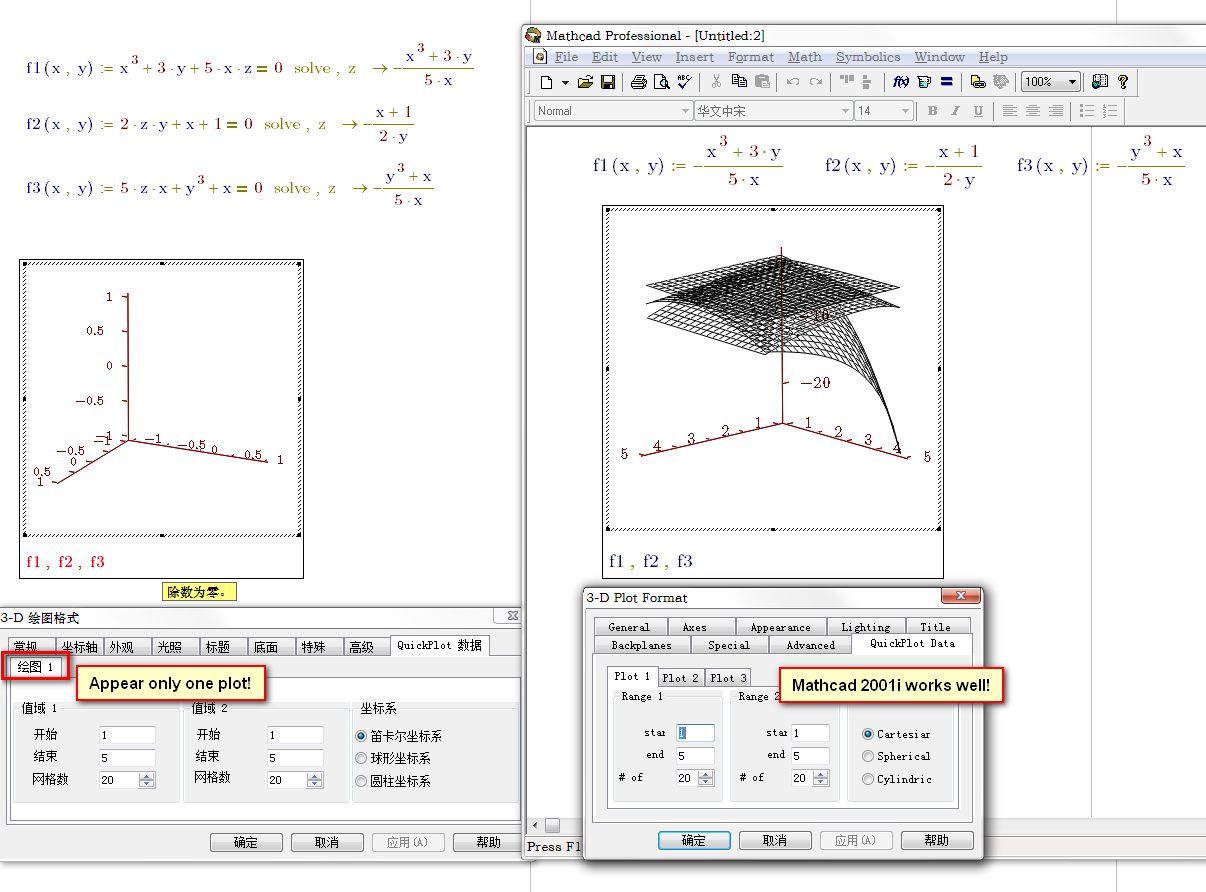Click the New icon dropdown arrow

tap(565, 82)
